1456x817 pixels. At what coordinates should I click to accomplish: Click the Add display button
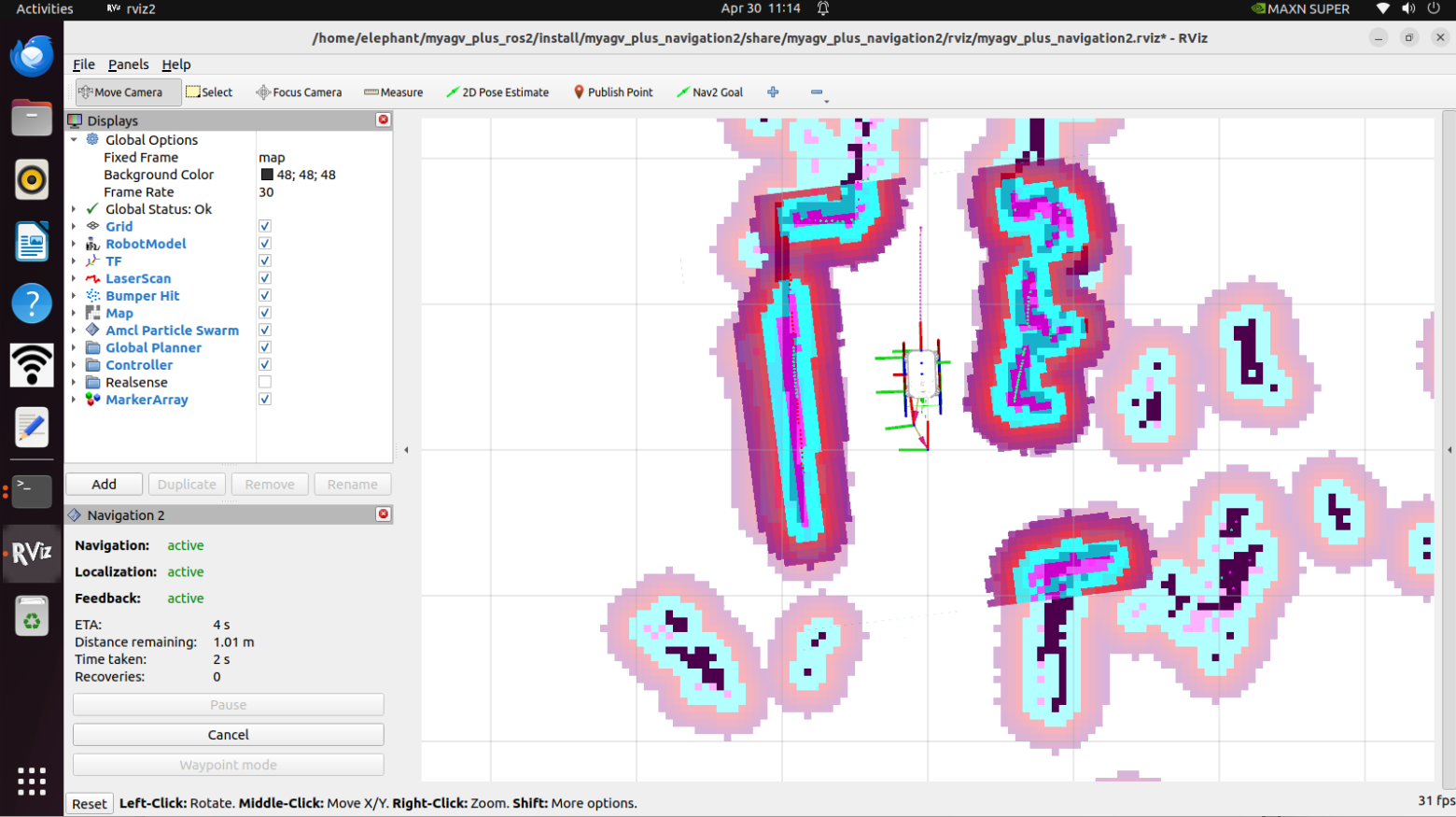(x=104, y=485)
